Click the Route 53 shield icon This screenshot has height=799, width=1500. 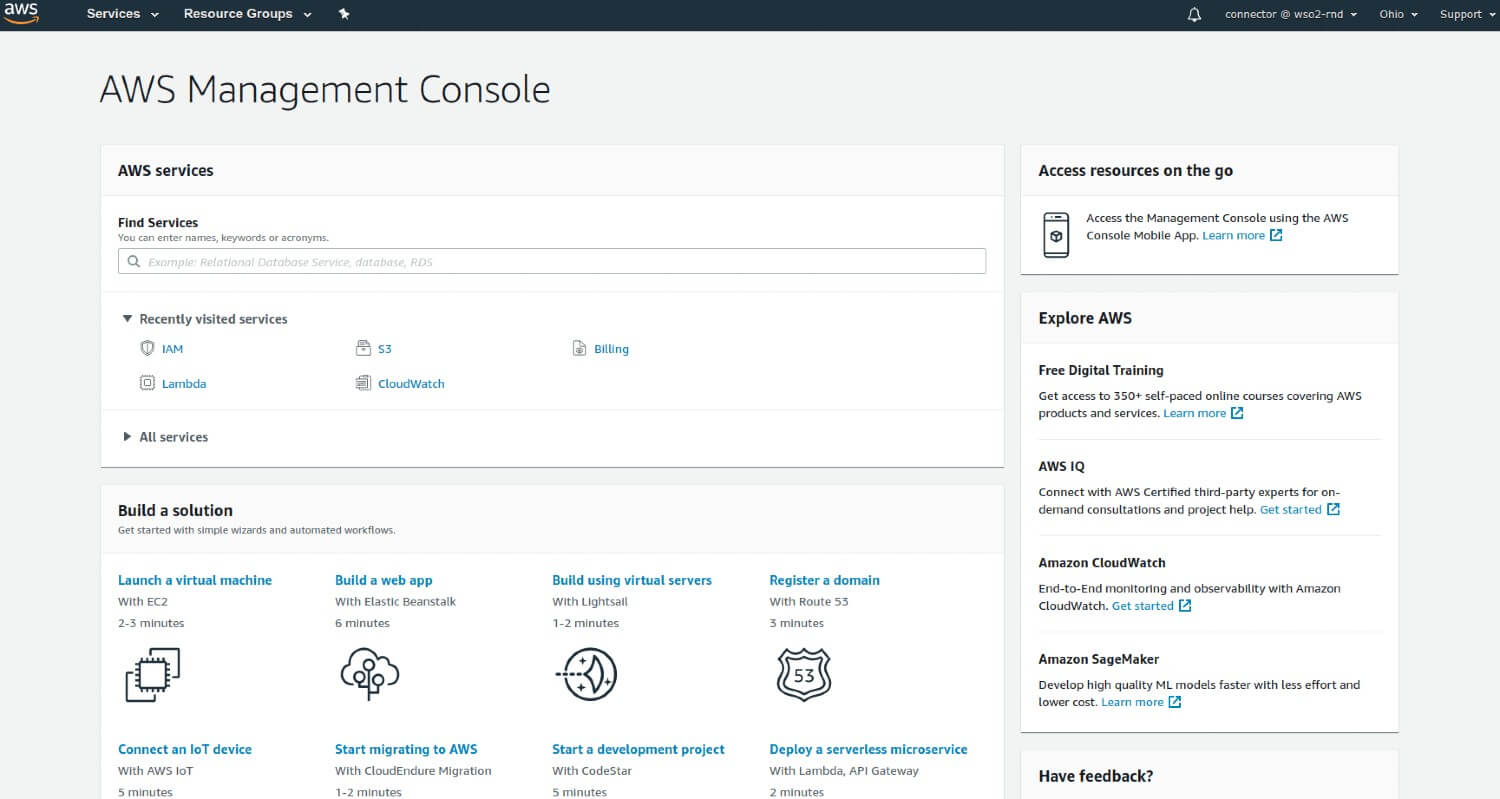pos(803,673)
